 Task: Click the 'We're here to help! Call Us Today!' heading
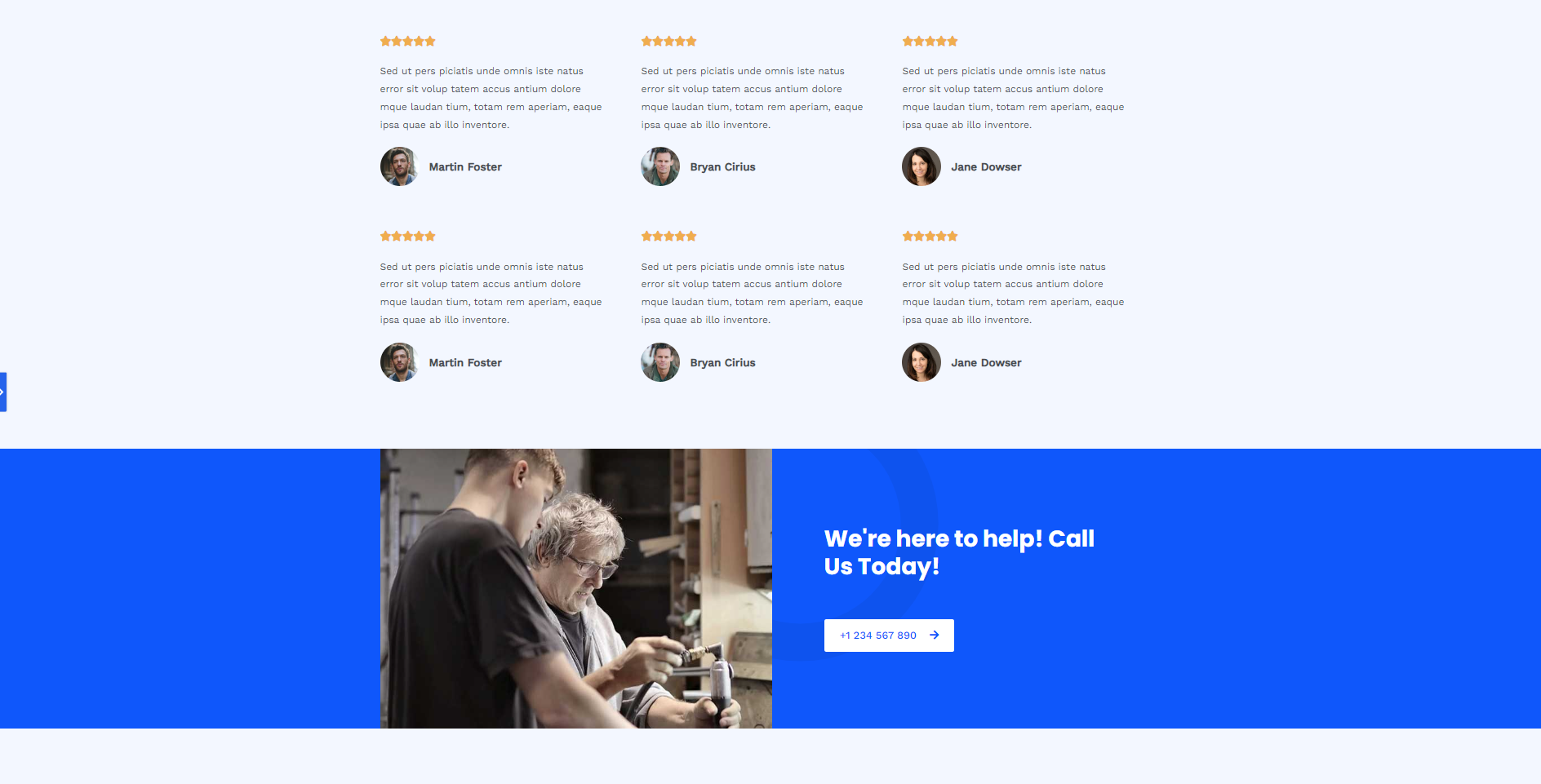tap(959, 552)
